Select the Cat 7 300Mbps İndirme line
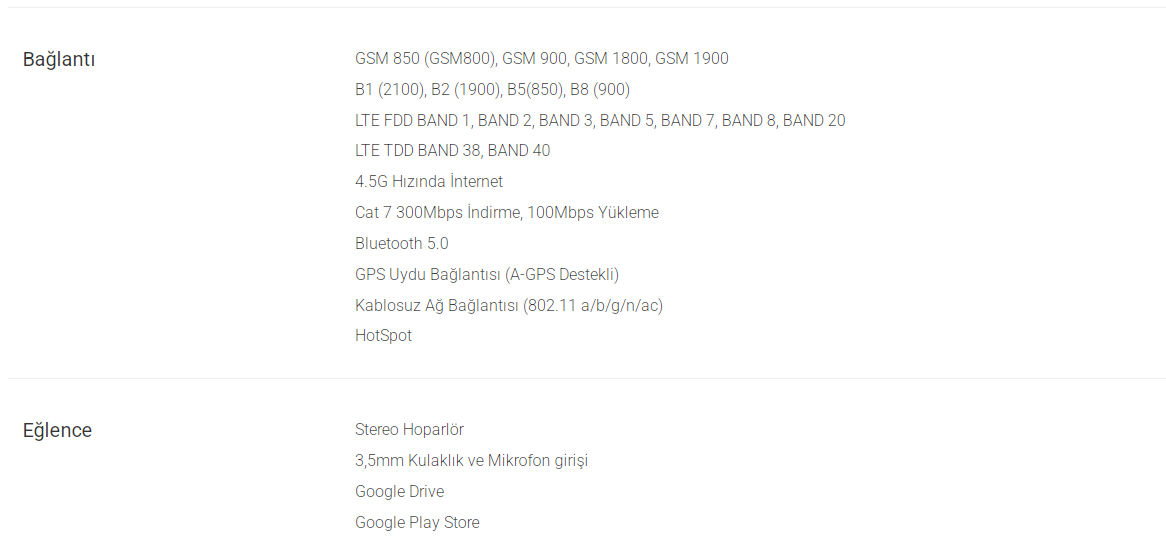This screenshot has width=1166, height=551. pyautogui.click(x=506, y=213)
